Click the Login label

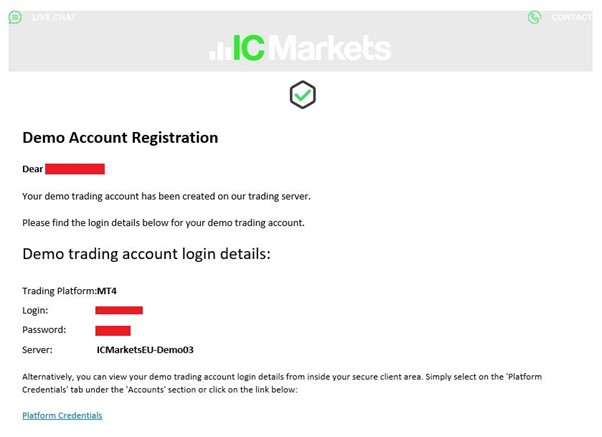click(x=35, y=311)
